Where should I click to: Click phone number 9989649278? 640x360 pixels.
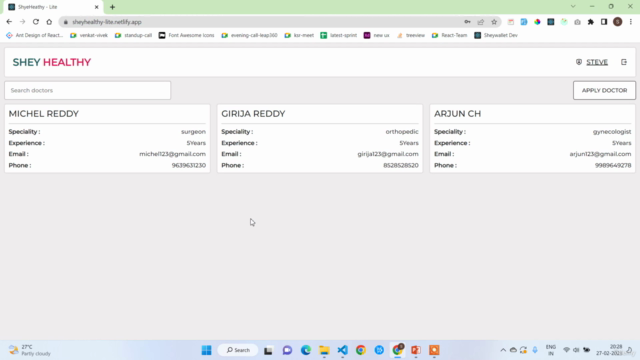click(613, 165)
